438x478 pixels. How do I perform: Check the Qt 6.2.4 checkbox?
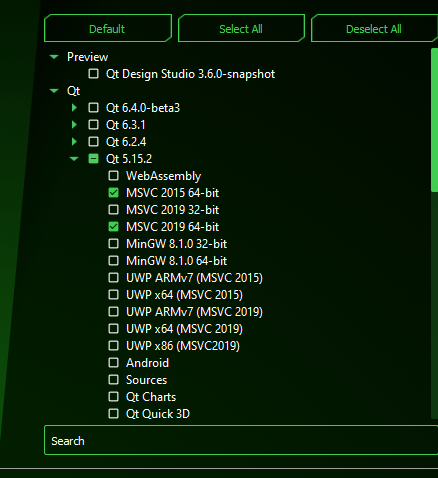93,142
